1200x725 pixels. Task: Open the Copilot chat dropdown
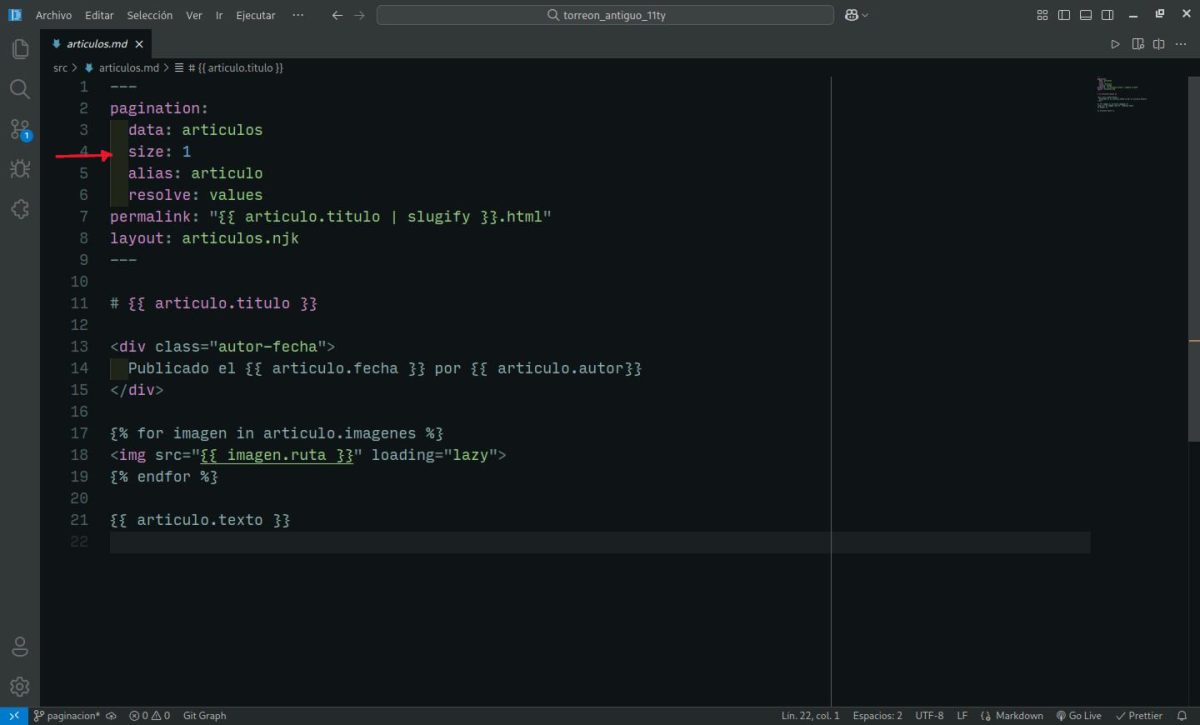(857, 15)
